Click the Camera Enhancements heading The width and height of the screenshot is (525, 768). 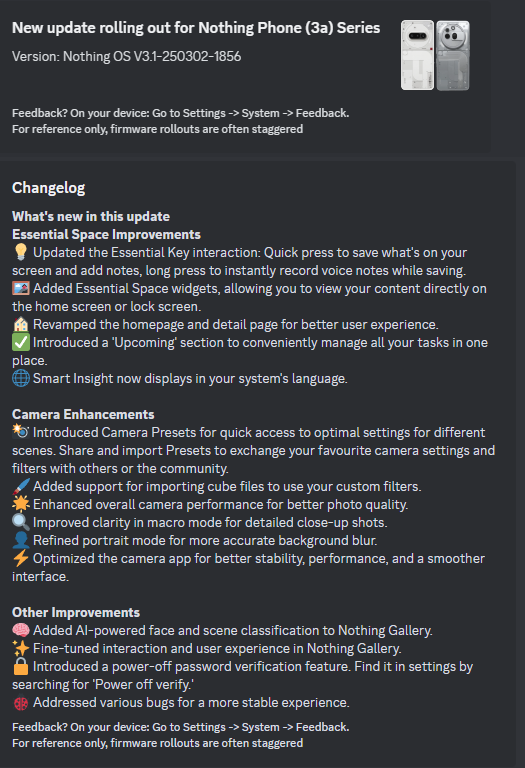(83, 414)
